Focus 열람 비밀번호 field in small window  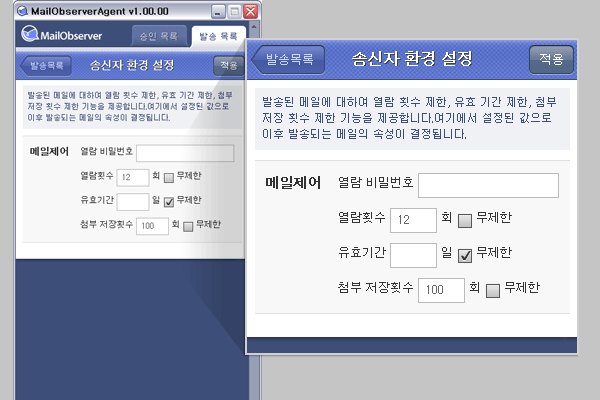coord(185,153)
